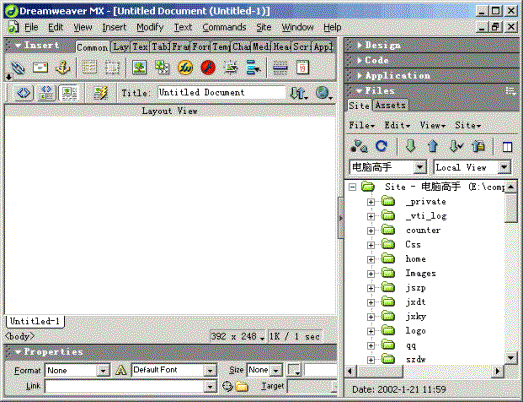Insert Flash movie icon
Image resolution: width=523 pixels, height=402 pixels.
tap(208, 68)
